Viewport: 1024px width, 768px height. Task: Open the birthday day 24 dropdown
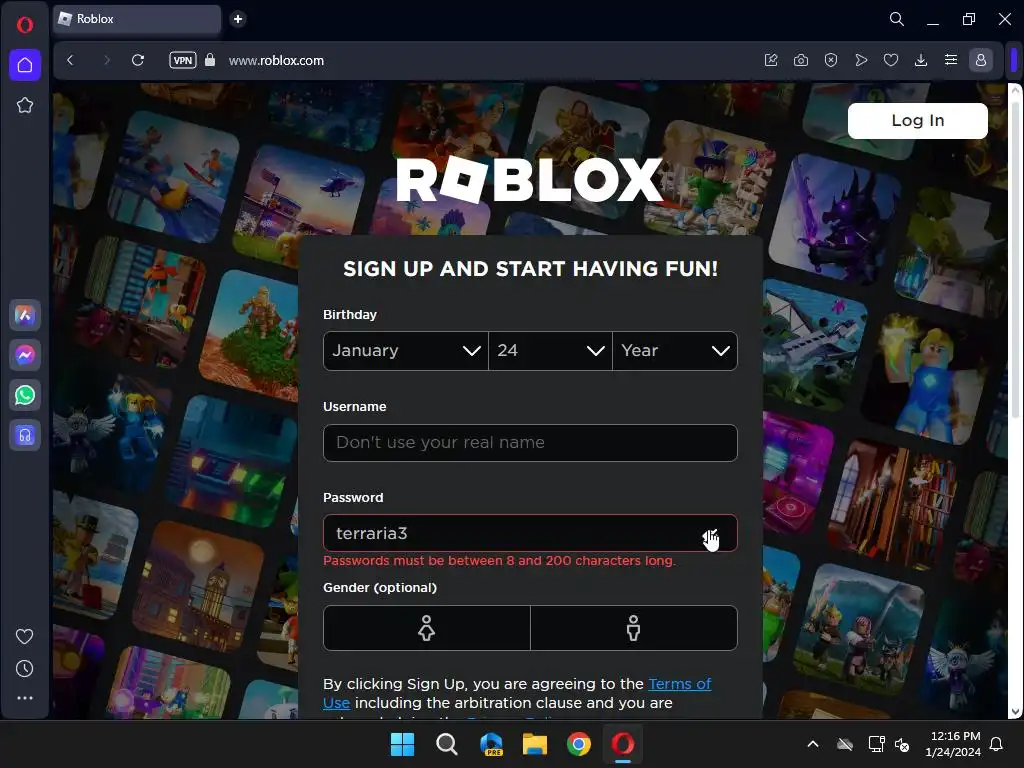click(550, 351)
